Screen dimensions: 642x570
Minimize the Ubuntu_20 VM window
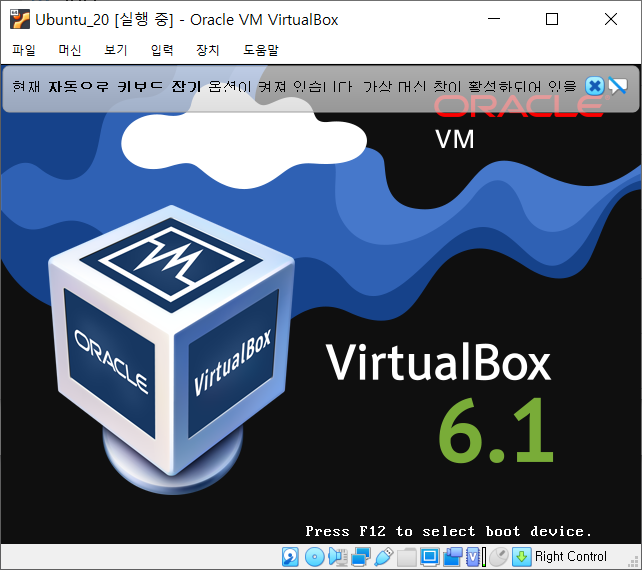click(x=494, y=19)
